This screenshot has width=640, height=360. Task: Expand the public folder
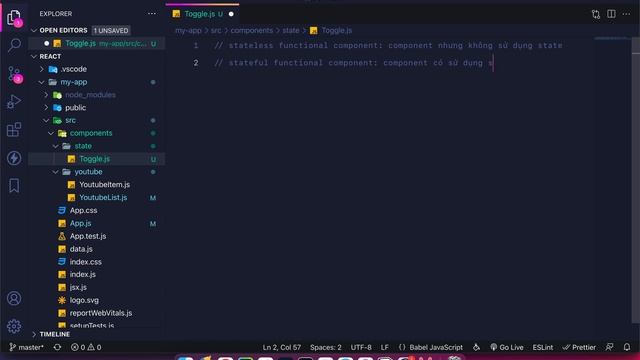pyautogui.click(x=46, y=108)
